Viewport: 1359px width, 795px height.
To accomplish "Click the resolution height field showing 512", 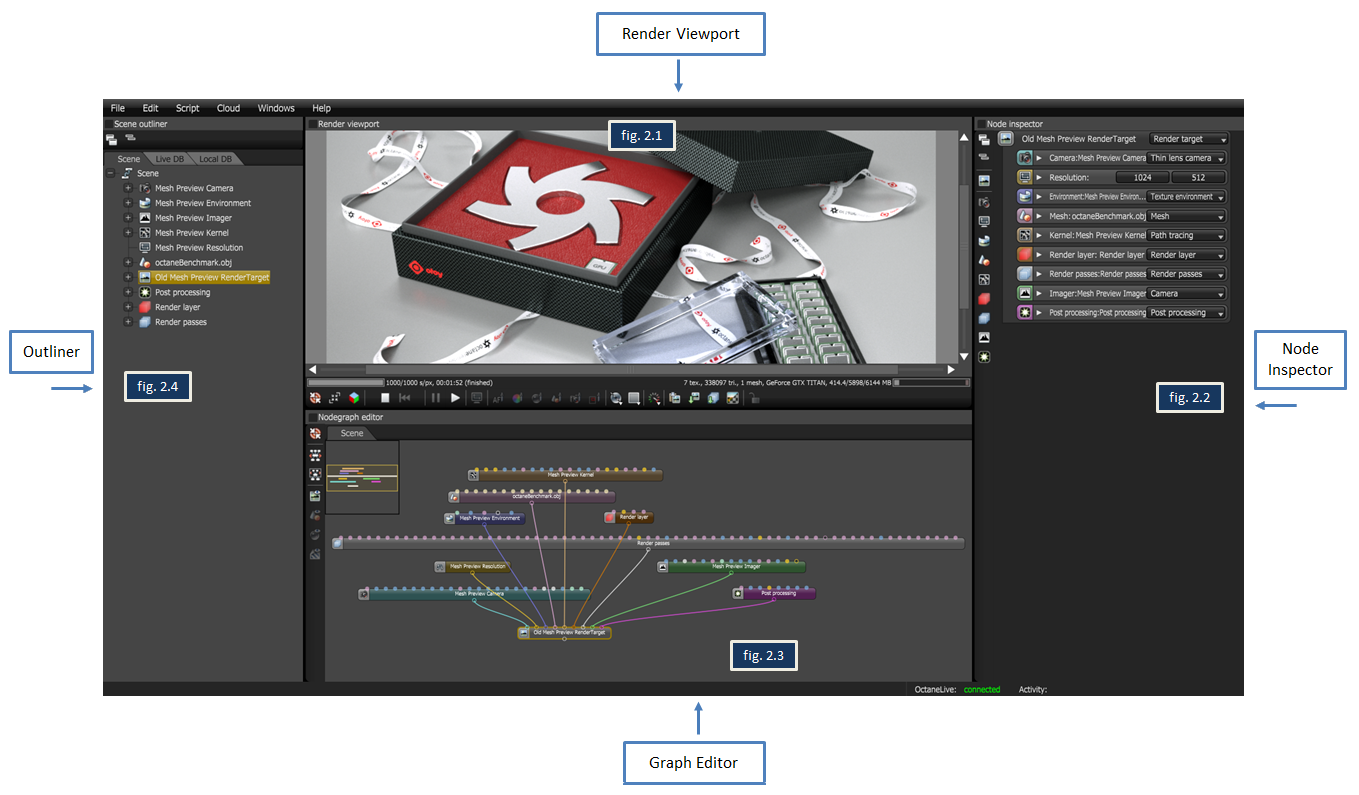I will (1199, 178).
